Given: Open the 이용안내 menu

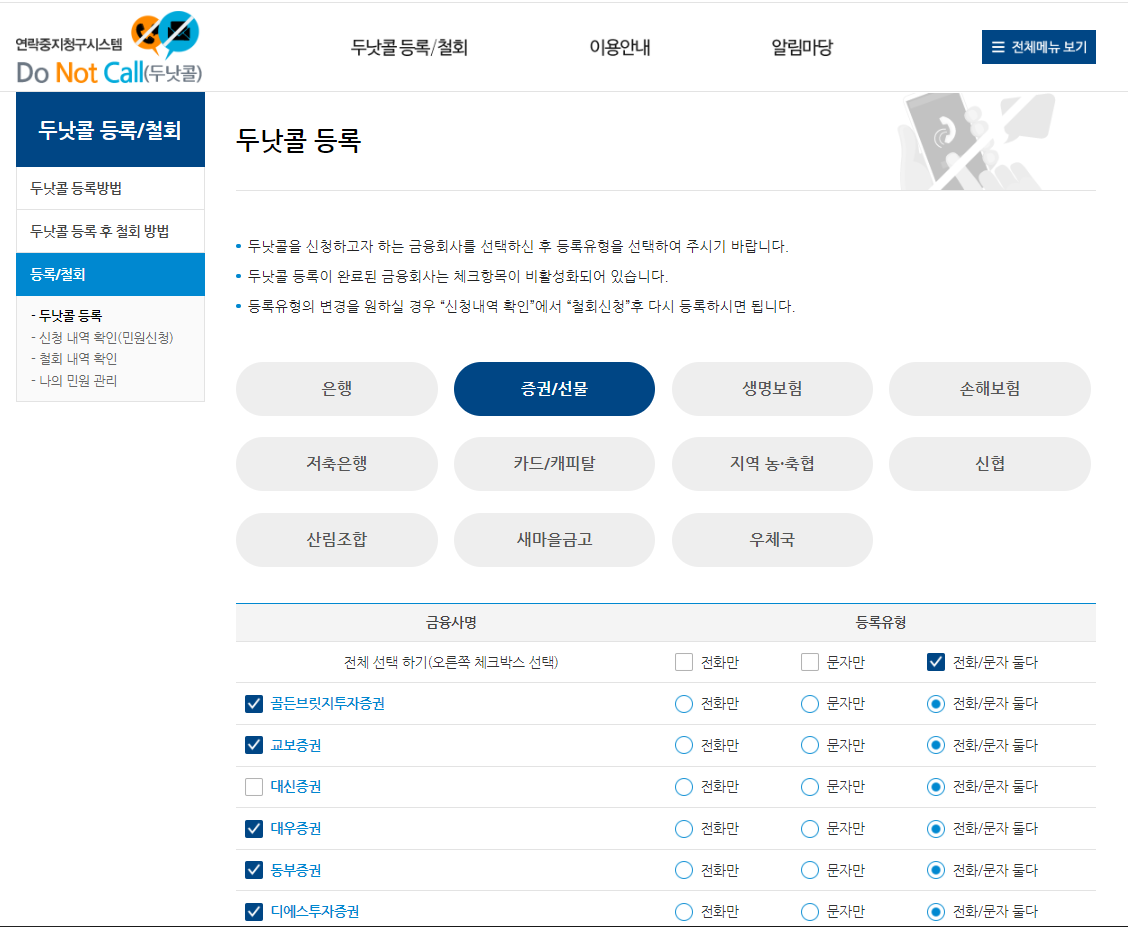Looking at the screenshot, I should tap(617, 46).
